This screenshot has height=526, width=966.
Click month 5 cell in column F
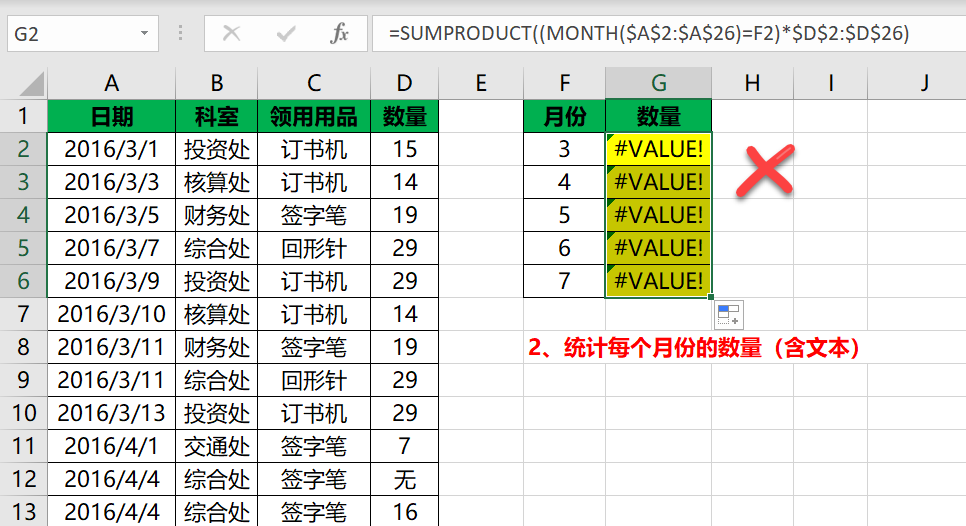[564, 215]
